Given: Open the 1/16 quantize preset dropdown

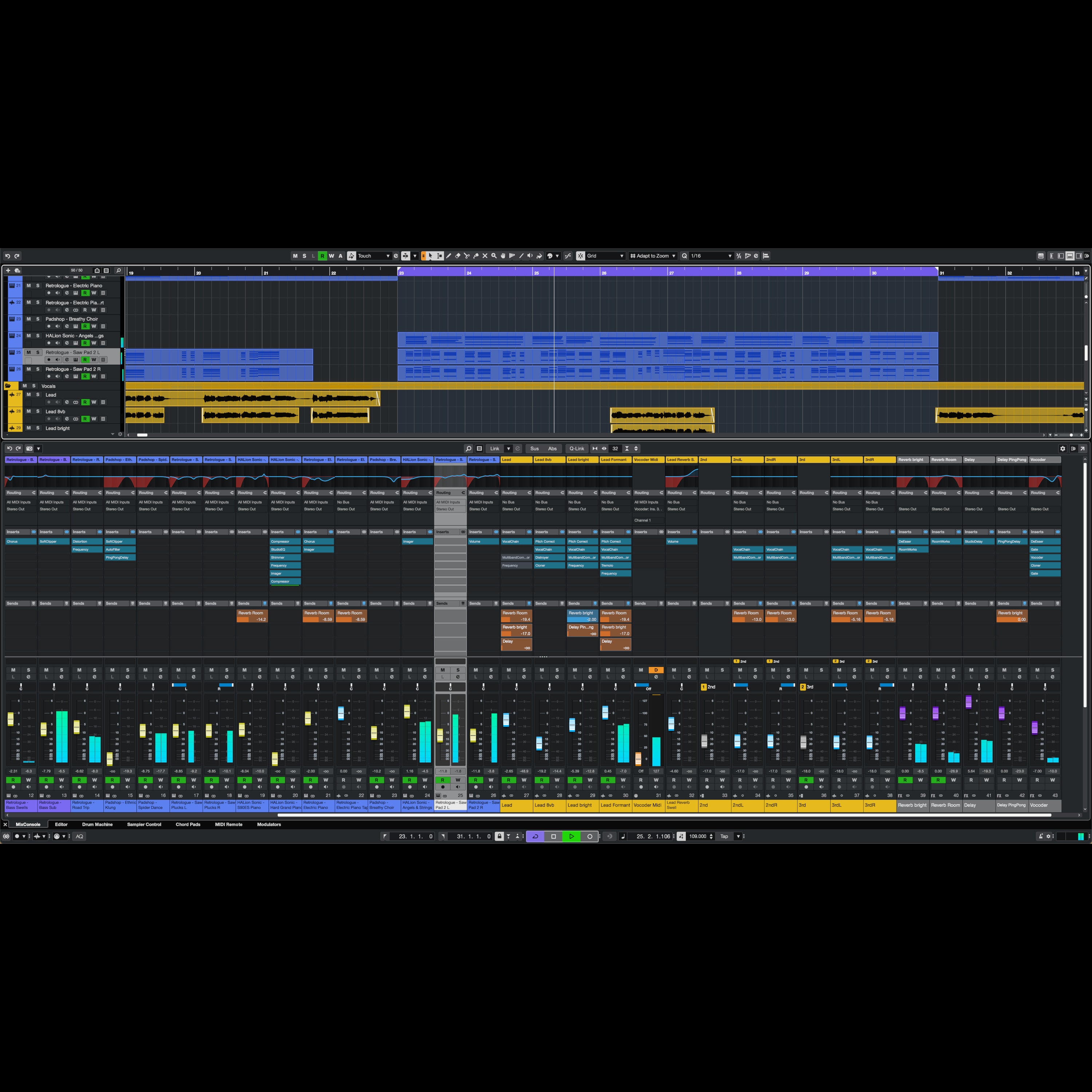Looking at the screenshot, I should [711, 256].
